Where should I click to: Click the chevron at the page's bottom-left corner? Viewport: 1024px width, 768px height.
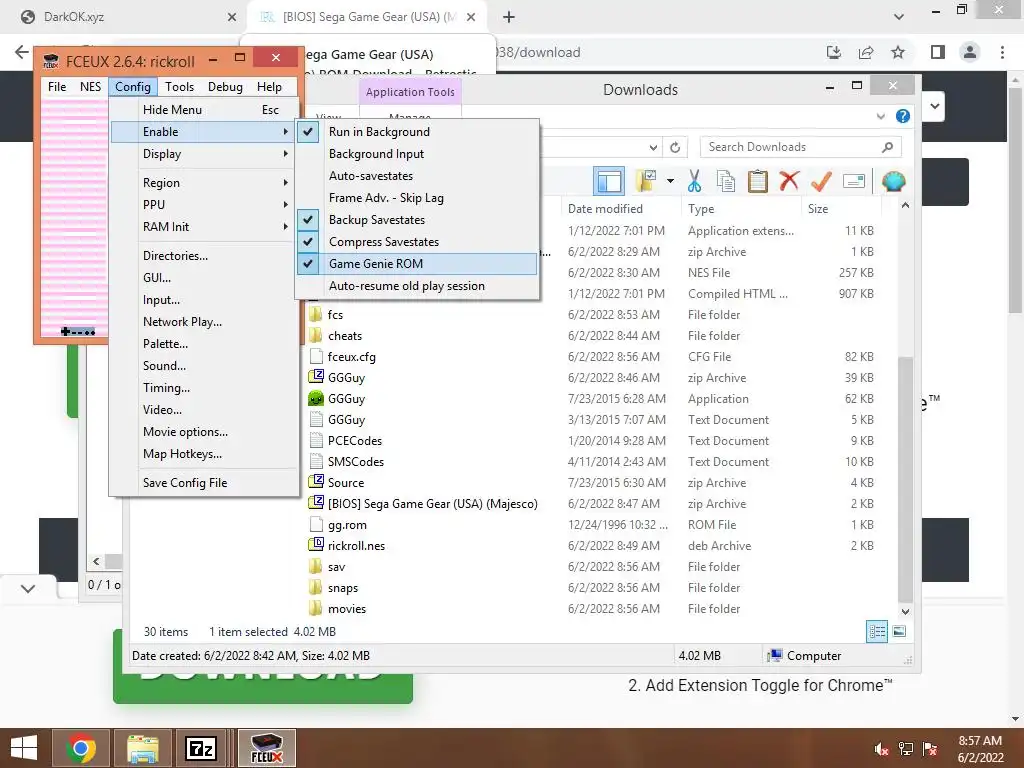pyautogui.click(x=27, y=588)
